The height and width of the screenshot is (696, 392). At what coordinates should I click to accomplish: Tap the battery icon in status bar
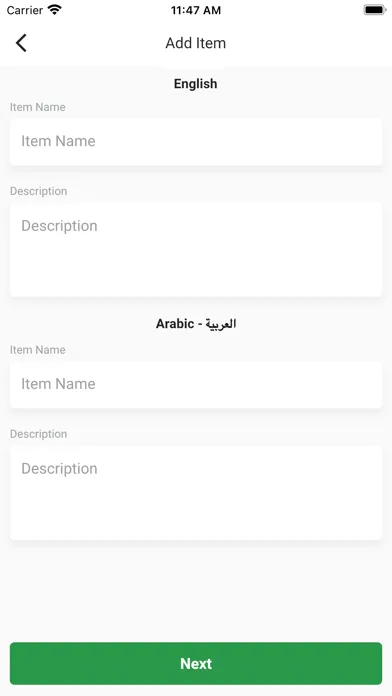coord(374,10)
